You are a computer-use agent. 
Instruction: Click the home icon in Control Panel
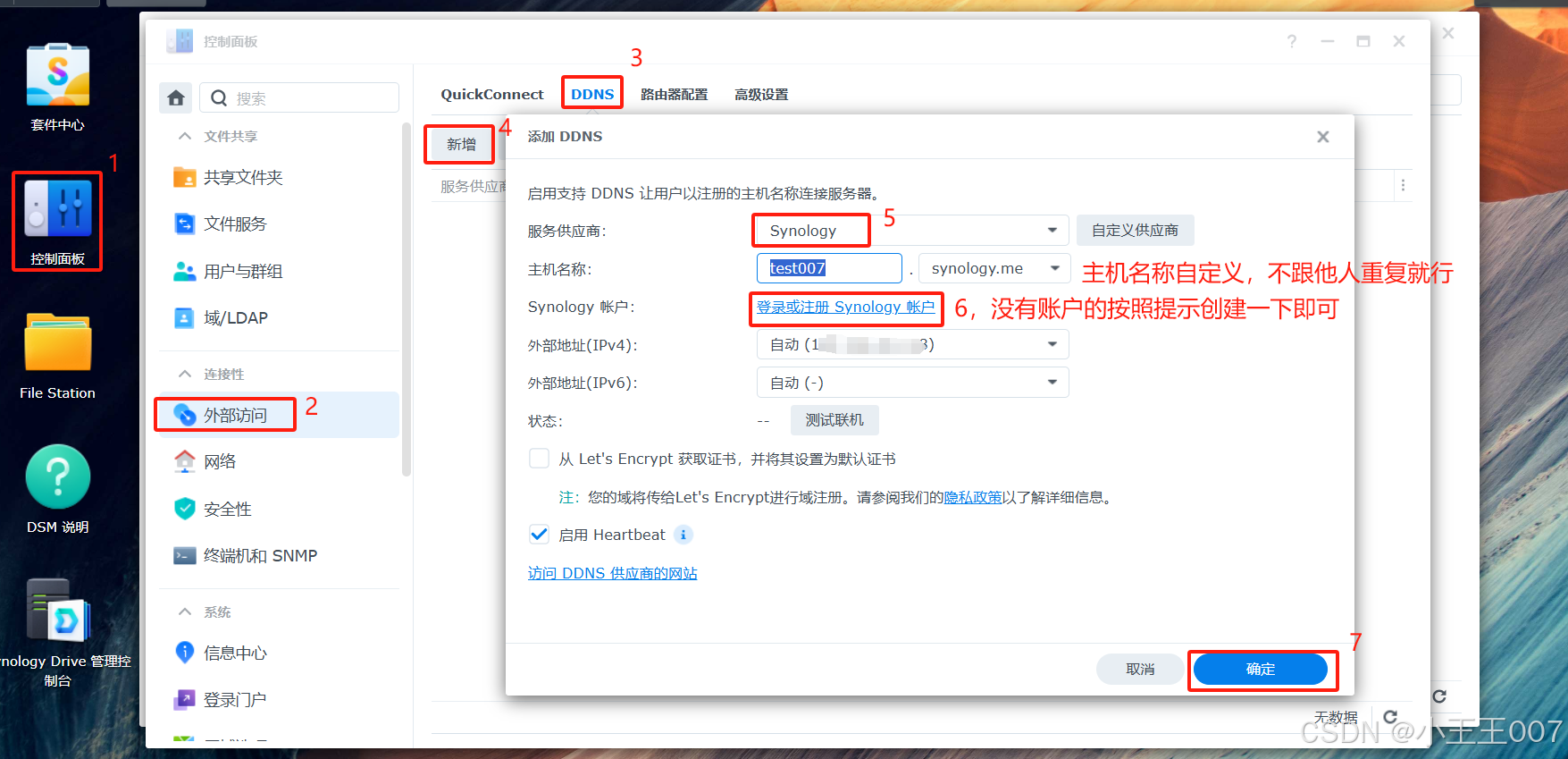point(176,97)
